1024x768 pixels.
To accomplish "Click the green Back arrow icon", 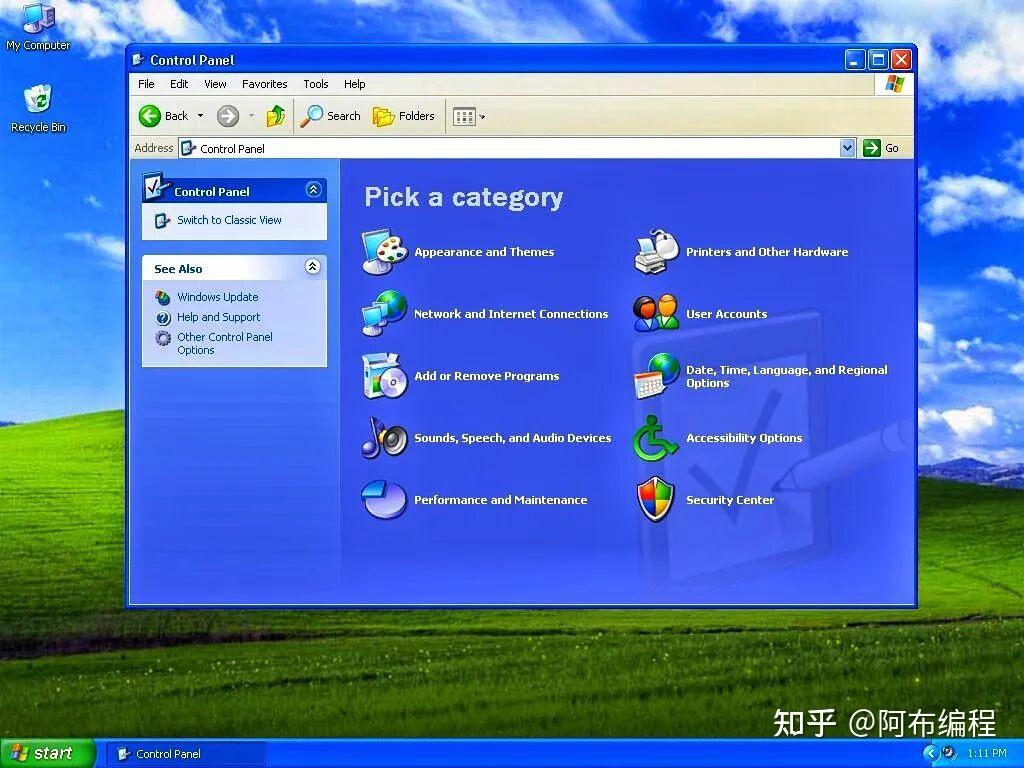I will [150, 116].
